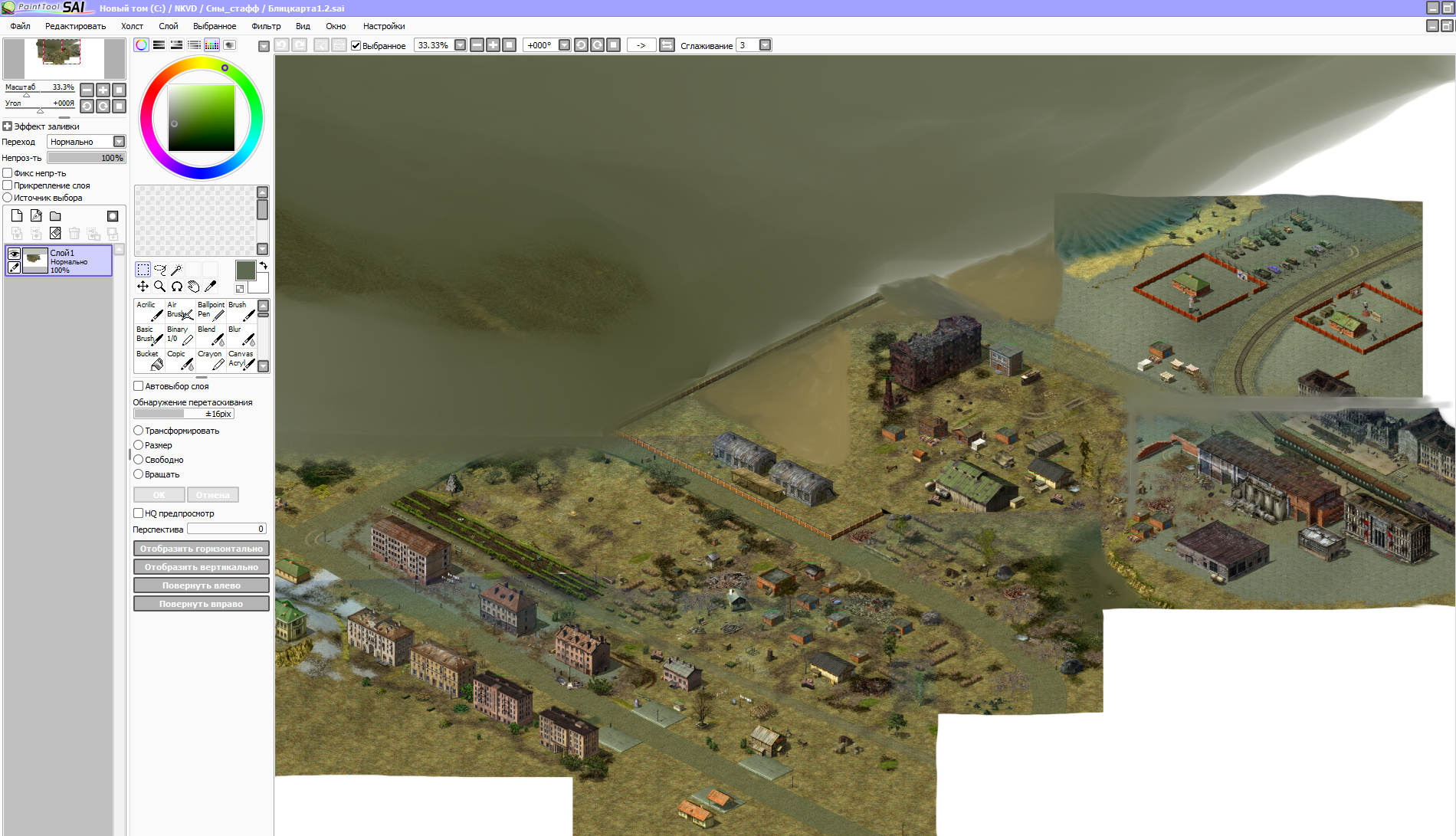Choose the Binary 1/0 pen tool
The image size is (1456, 836).
pyautogui.click(x=180, y=335)
